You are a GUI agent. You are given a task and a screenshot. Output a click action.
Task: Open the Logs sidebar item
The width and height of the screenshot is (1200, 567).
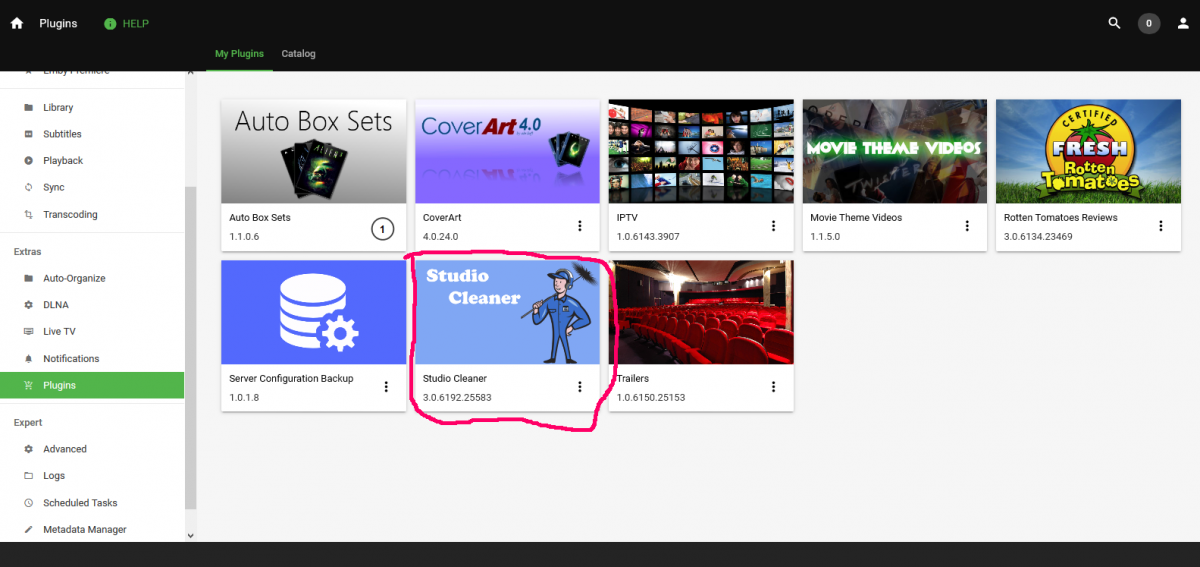[92, 476]
